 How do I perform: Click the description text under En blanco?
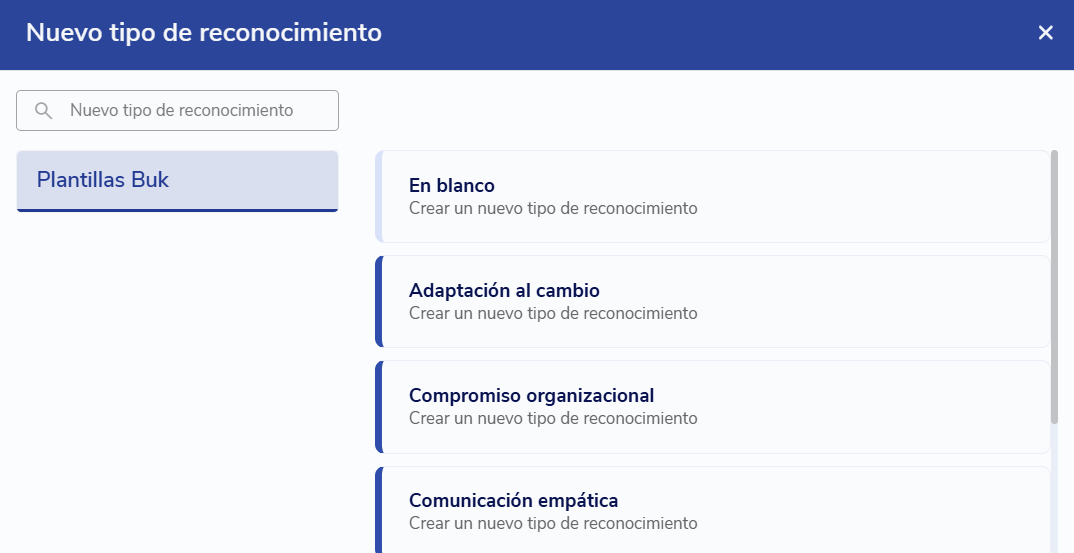[553, 209]
